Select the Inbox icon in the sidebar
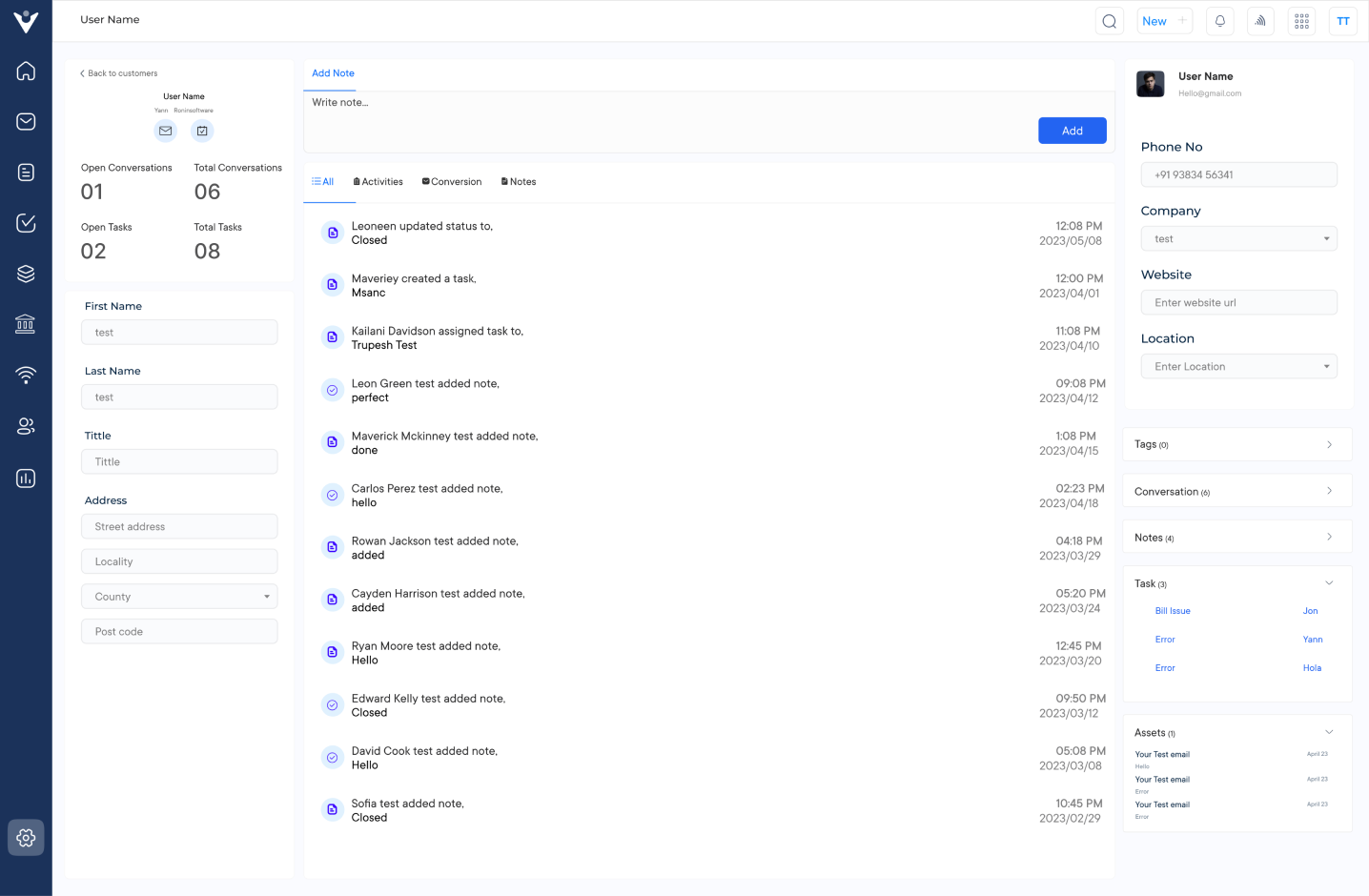 (25, 121)
